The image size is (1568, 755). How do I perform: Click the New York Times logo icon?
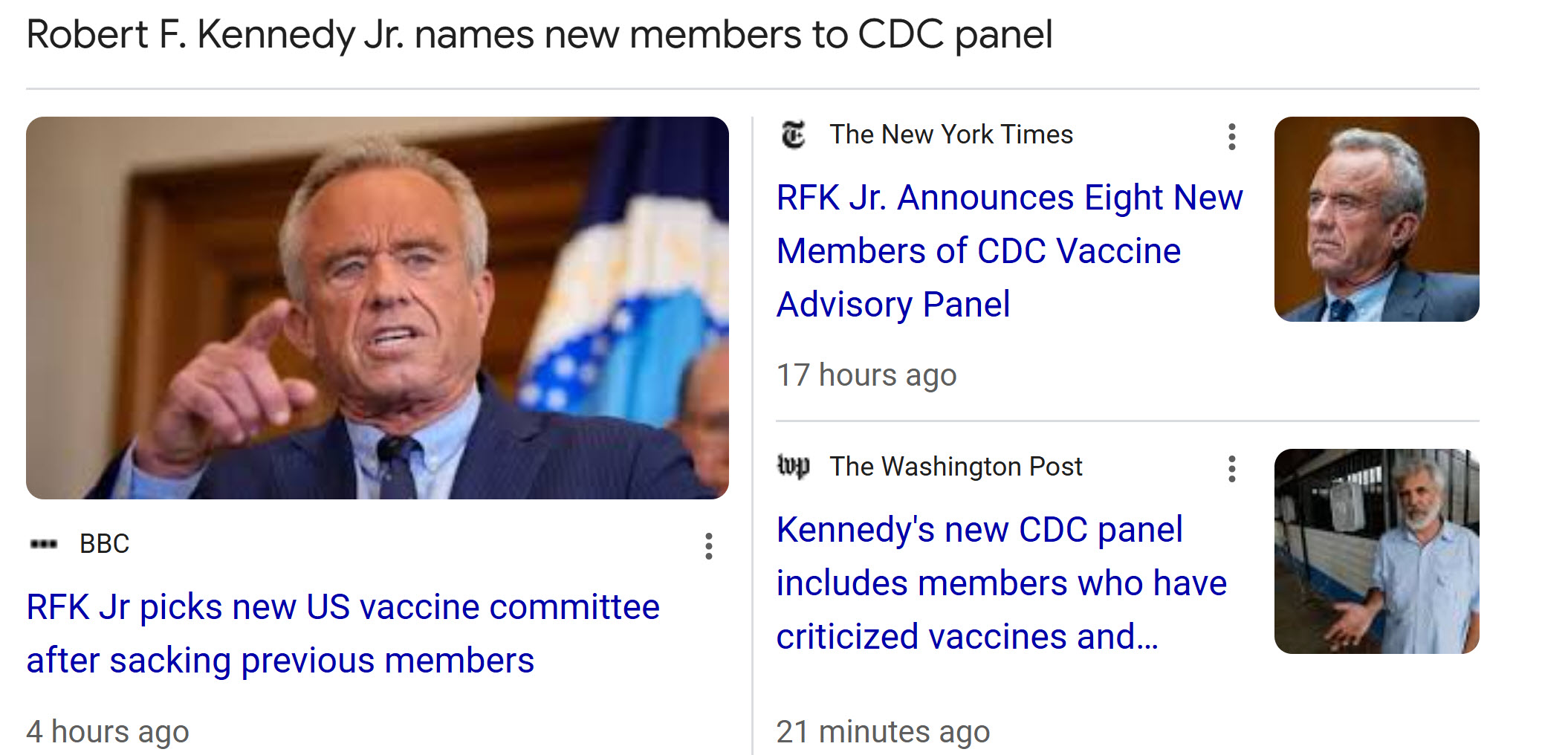793,135
